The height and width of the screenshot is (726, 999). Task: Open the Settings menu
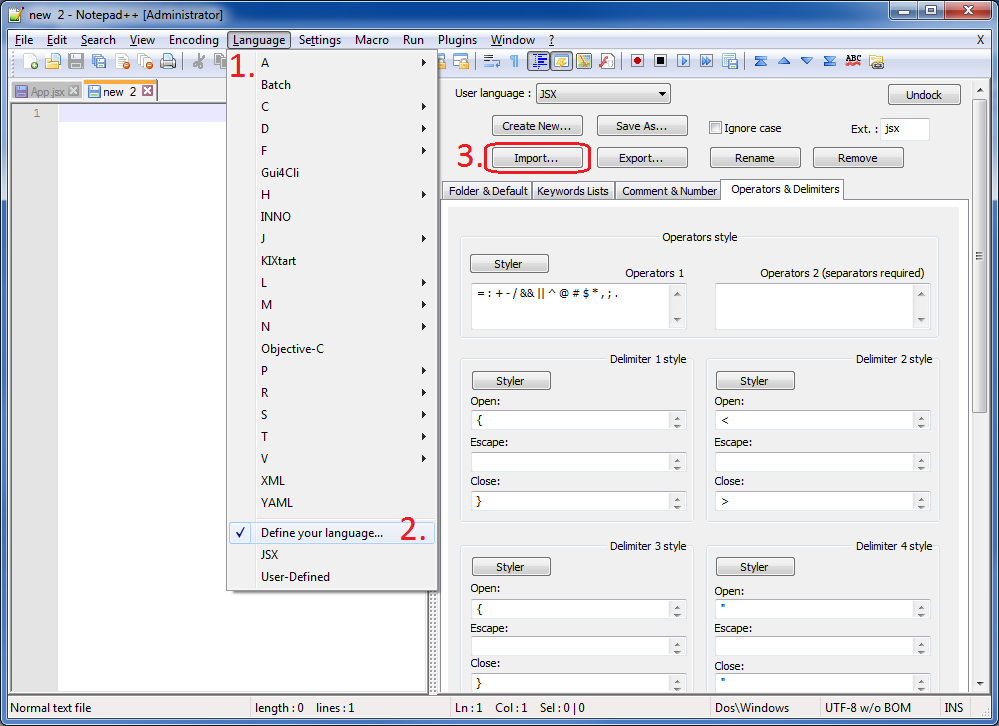[x=320, y=39]
